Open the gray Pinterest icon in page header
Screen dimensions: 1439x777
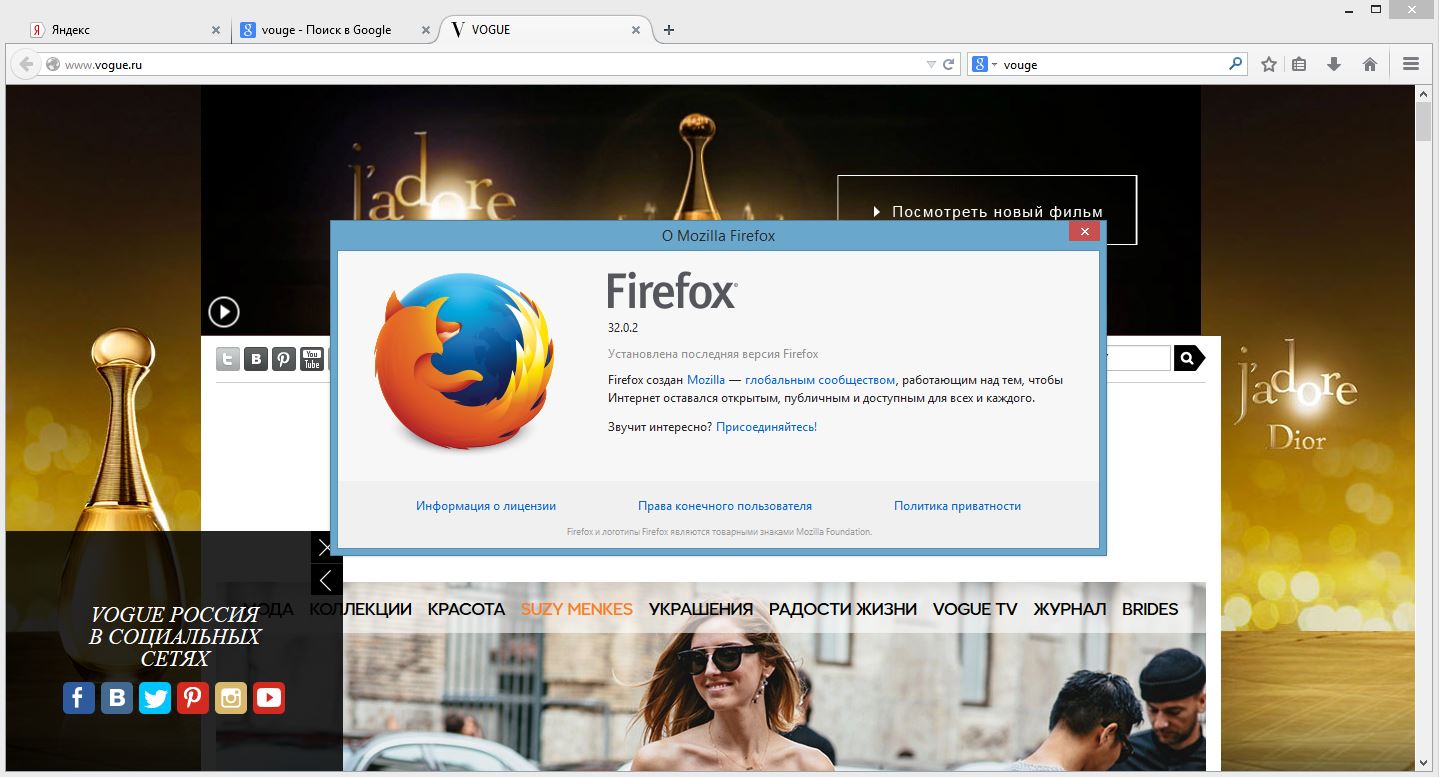pyautogui.click(x=284, y=359)
